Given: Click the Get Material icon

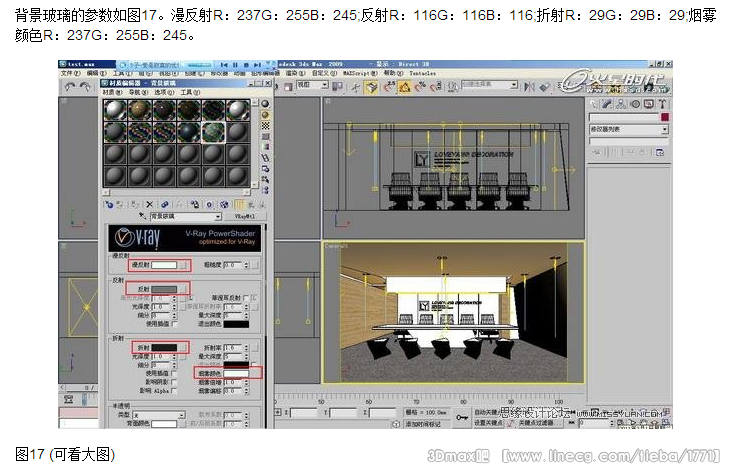Looking at the screenshot, I should pyautogui.click(x=109, y=205).
